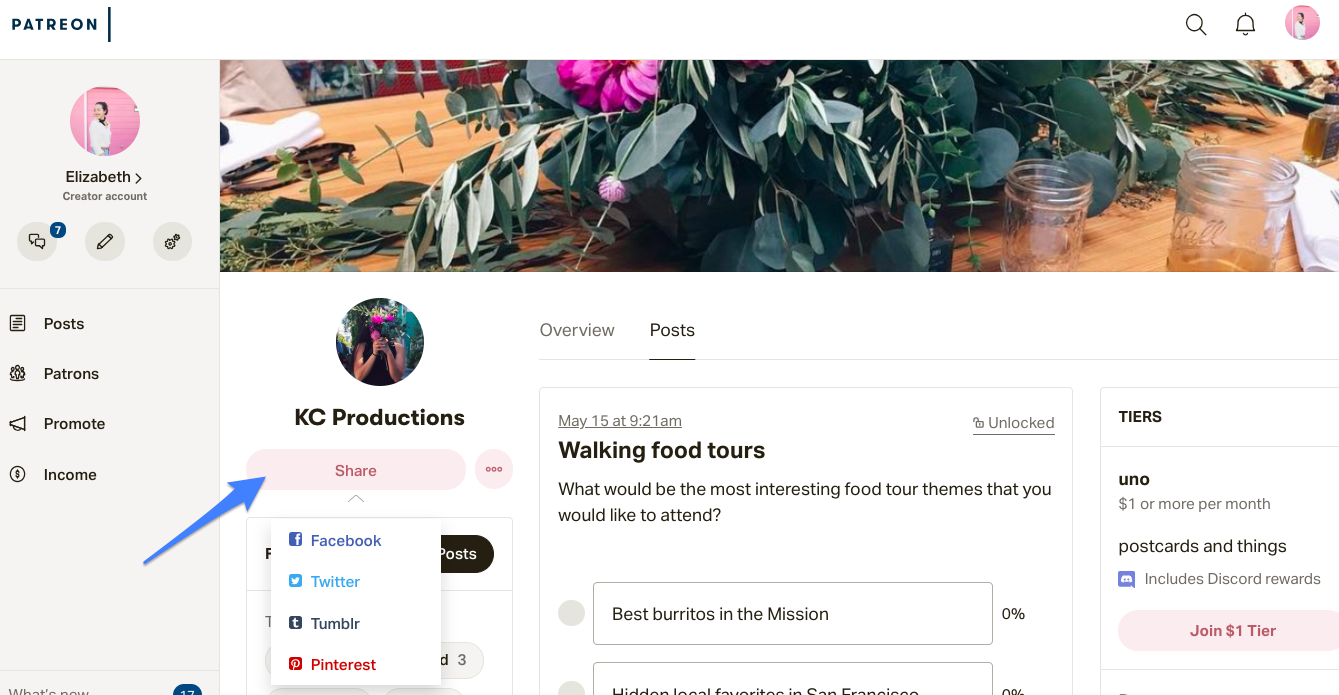Screen dimensions: 1339x695
Task: Open profile avatar menu in top bar
Action: pyautogui.click(x=1302, y=23)
